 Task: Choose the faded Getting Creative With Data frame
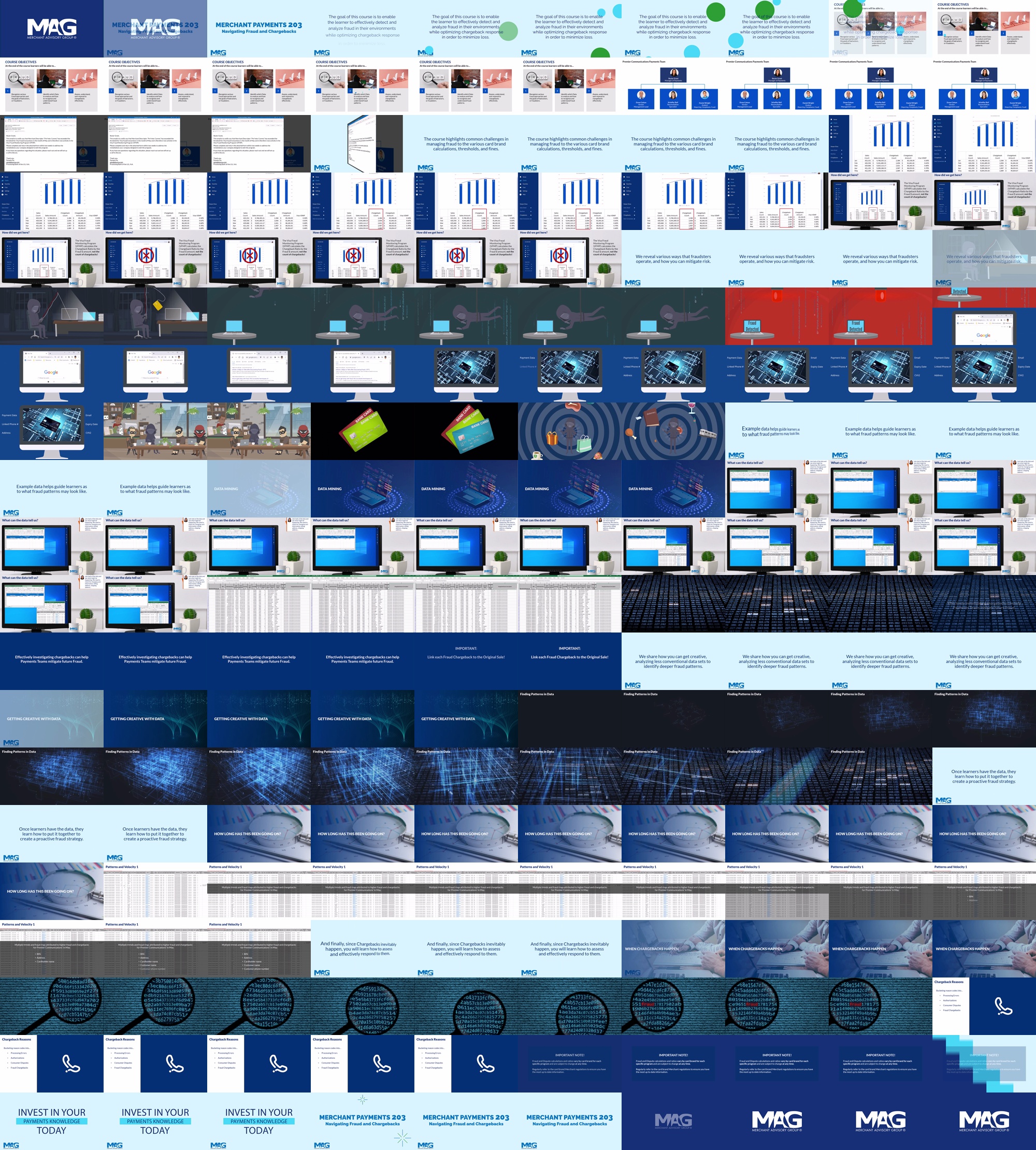click(x=52, y=719)
